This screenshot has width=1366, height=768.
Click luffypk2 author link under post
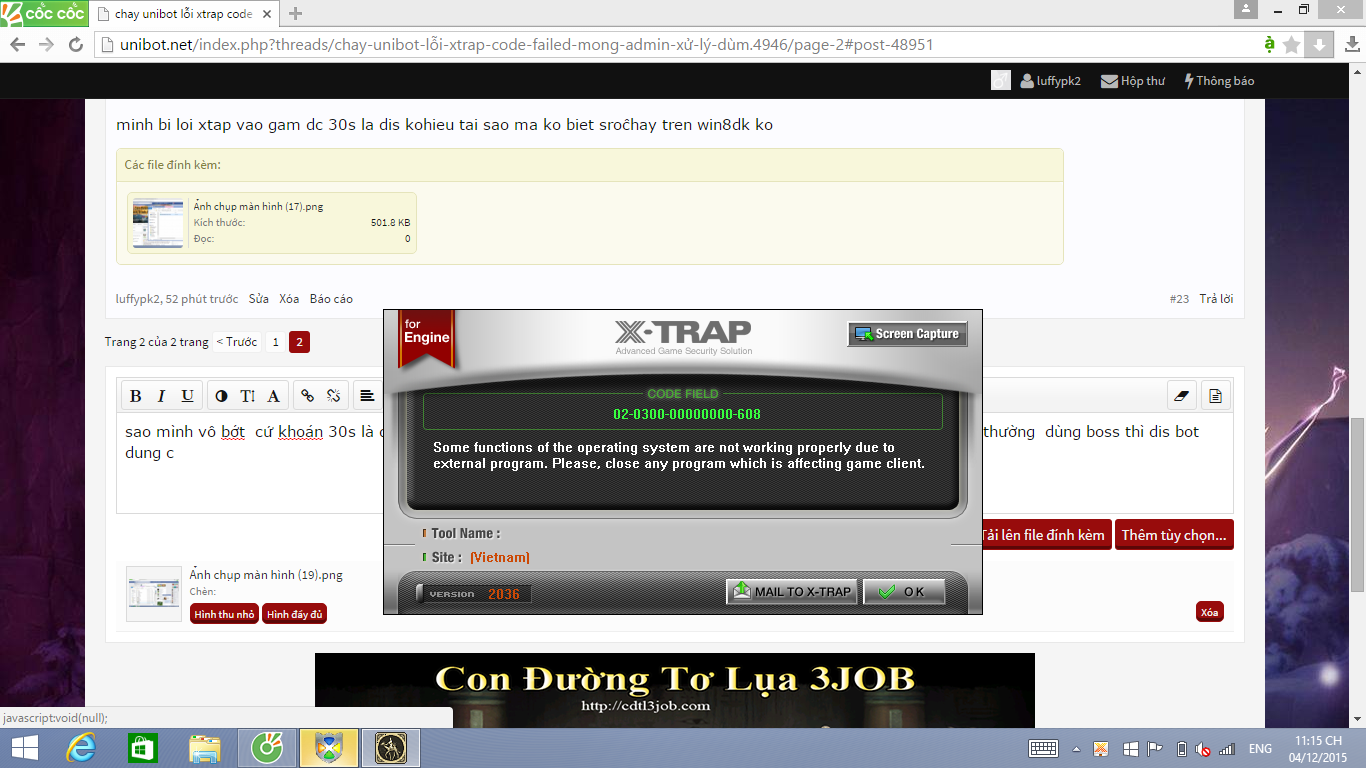[138, 299]
